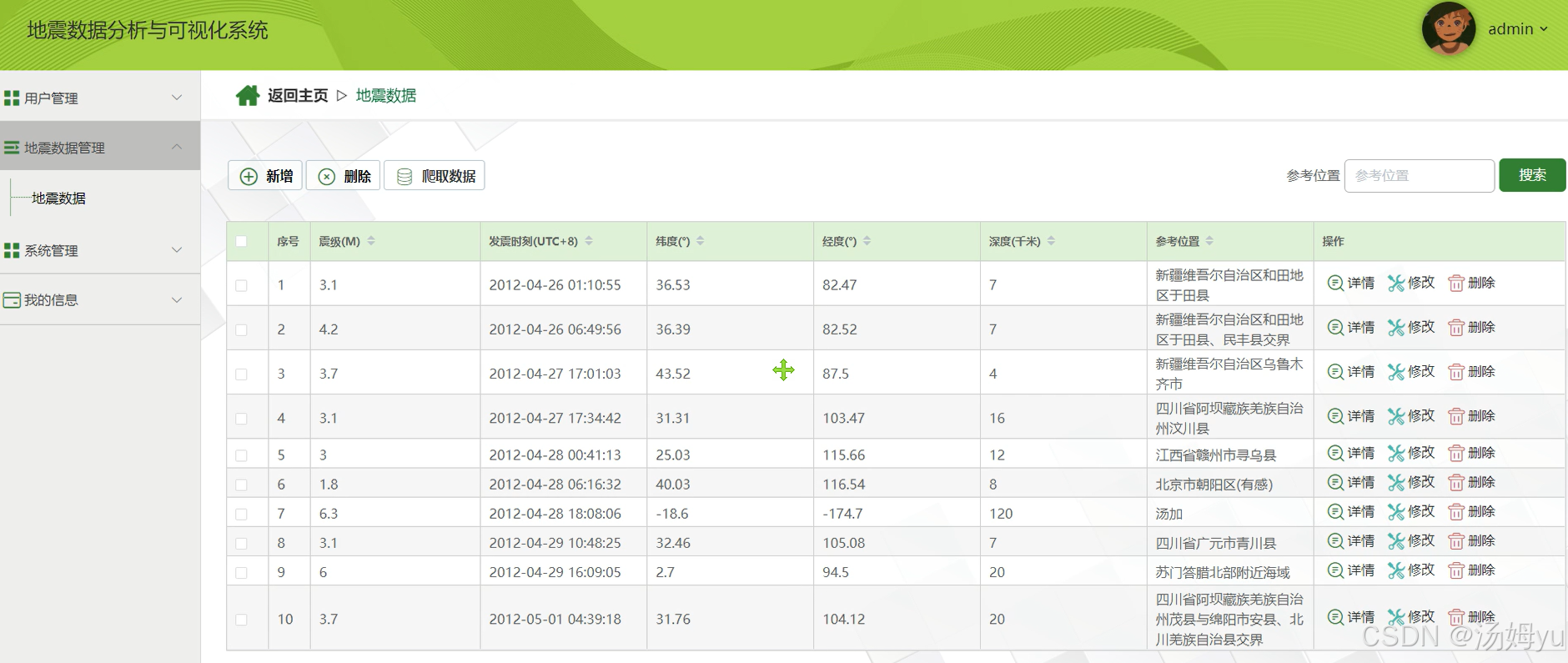The width and height of the screenshot is (1568, 663).
Task: Click 删除 trash icon for row 1
Action: (1456, 284)
